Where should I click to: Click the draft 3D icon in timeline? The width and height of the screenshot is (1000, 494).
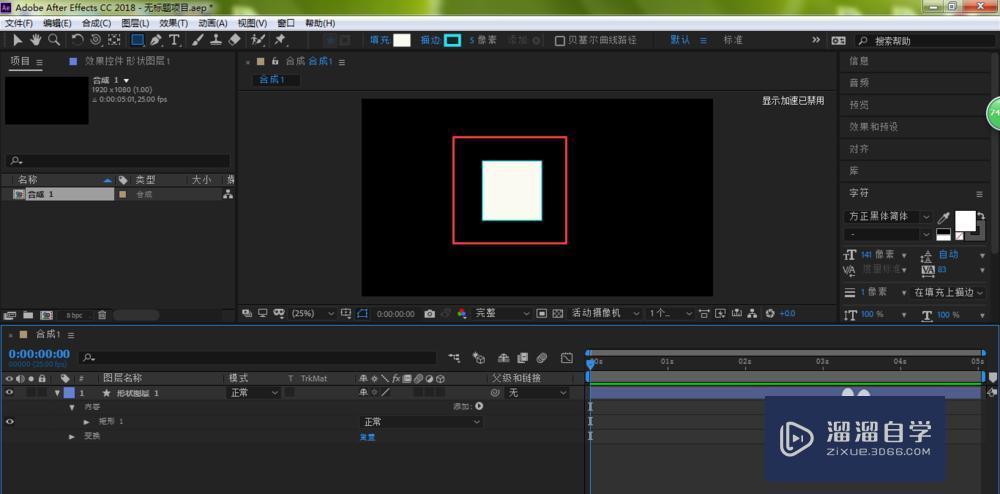(478, 358)
